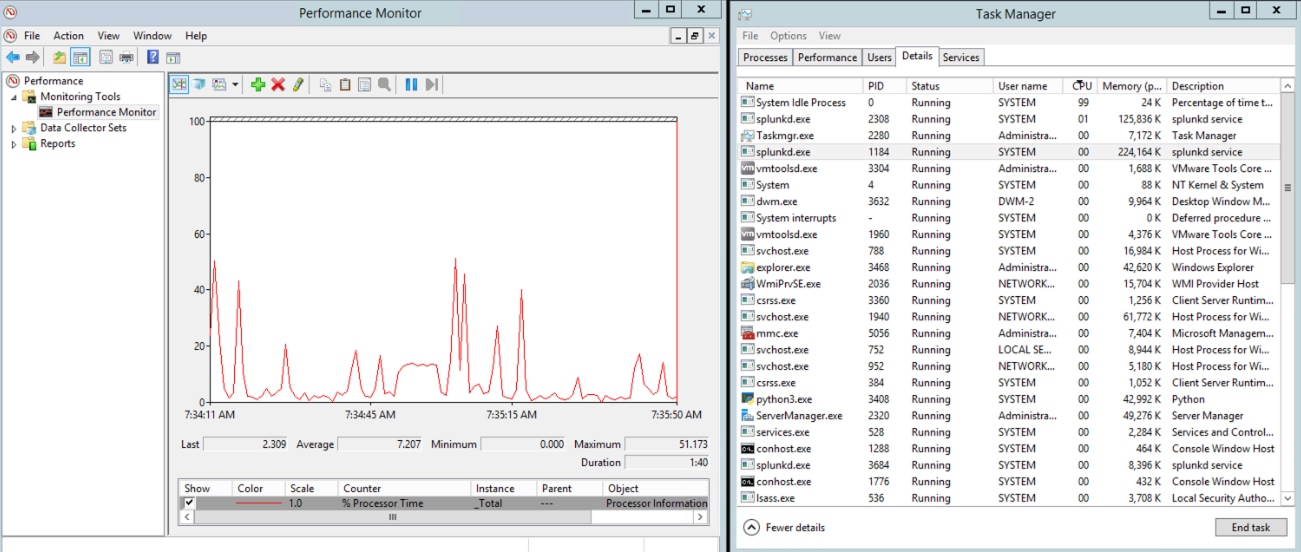Viewport: 1301px width, 552px height.
Task: Expand the Data Collector Sets tree node
Action: (x=14, y=128)
